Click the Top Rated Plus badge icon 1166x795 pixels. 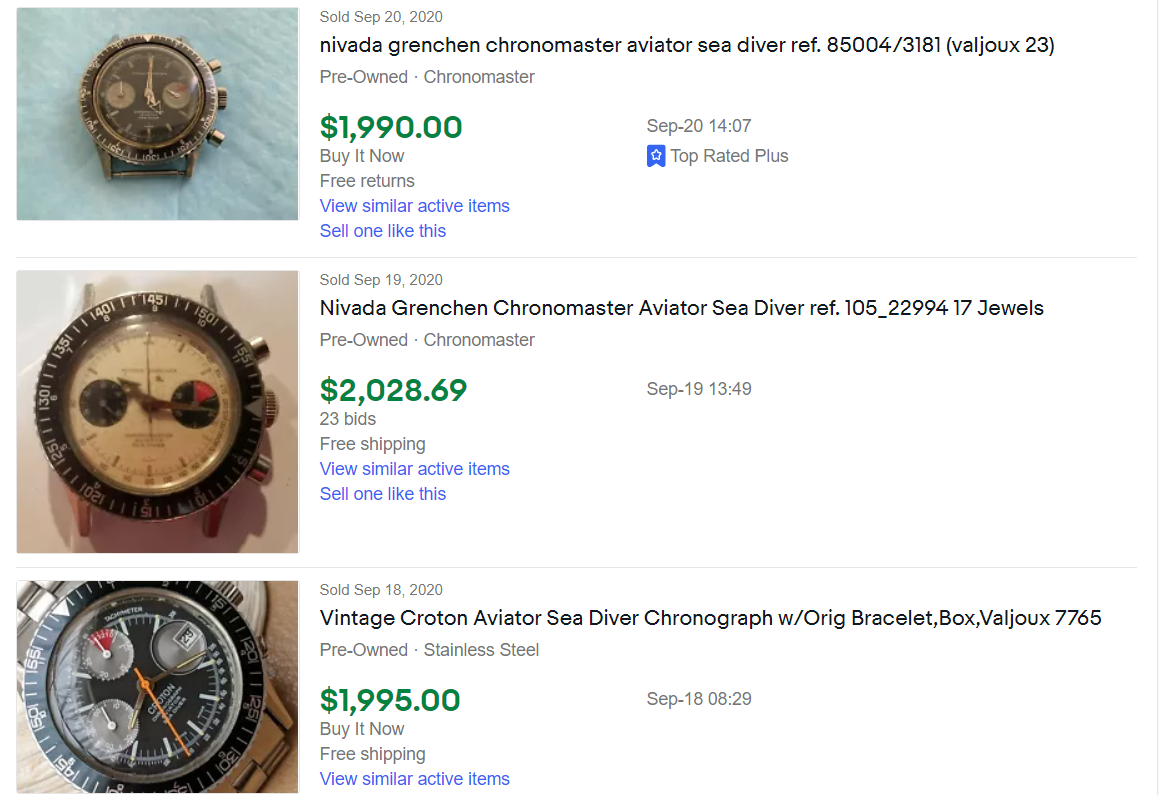[656, 156]
